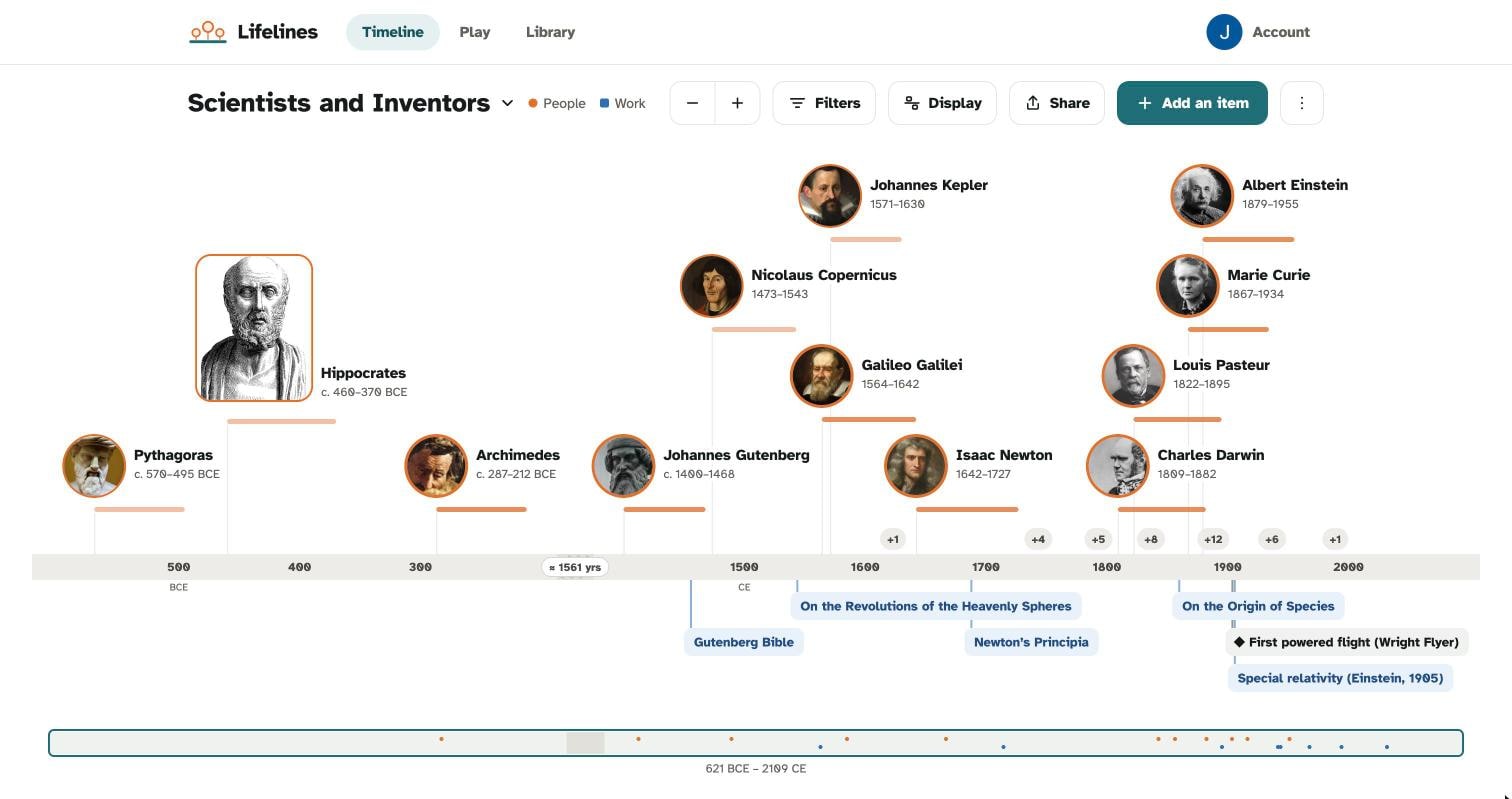Image resolution: width=1512 pixels, height=799 pixels.
Task: Toggle the Work legend filter
Action: pyautogui.click(x=622, y=103)
